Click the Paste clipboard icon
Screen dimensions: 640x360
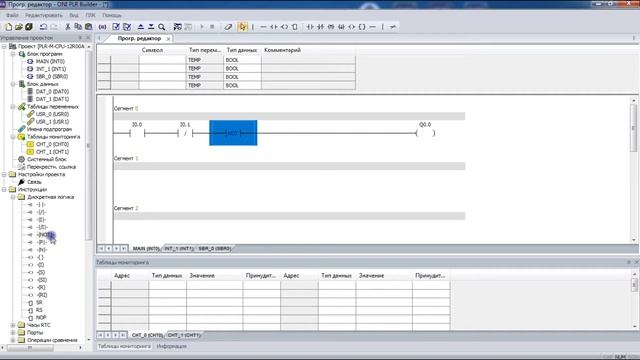(x=89, y=27)
